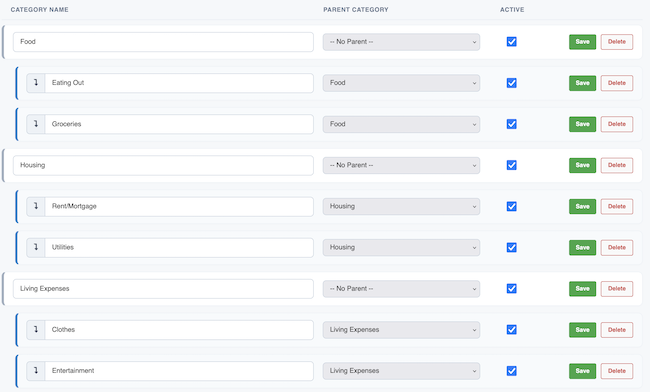This screenshot has height=392, width=650.
Task: Save the Food category
Action: tap(582, 42)
